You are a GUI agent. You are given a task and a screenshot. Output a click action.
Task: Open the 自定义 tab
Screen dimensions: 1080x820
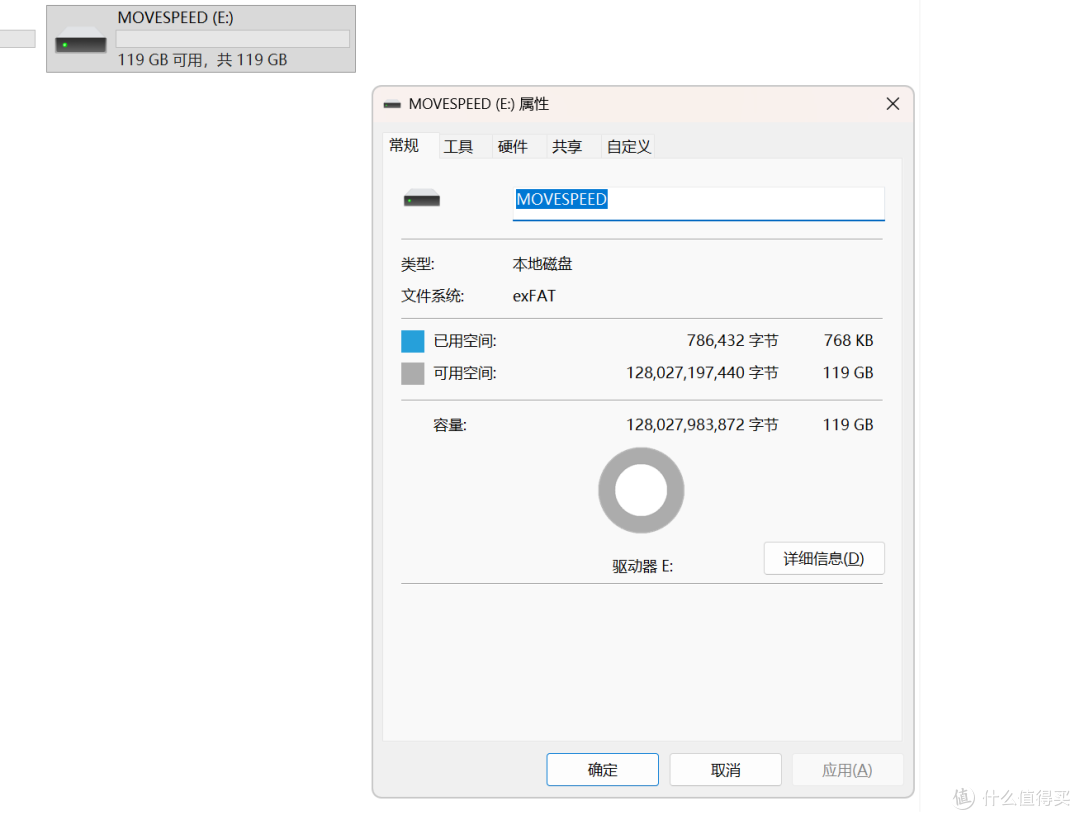click(628, 147)
